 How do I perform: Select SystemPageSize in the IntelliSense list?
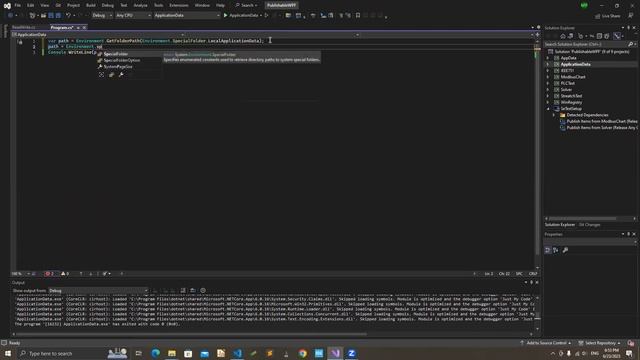coord(129,67)
